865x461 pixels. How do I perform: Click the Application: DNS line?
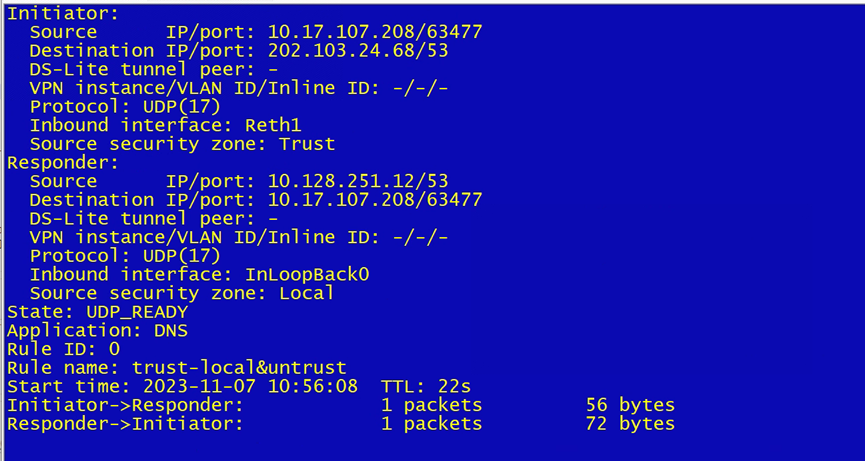pyautogui.click(x=97, y=331)
